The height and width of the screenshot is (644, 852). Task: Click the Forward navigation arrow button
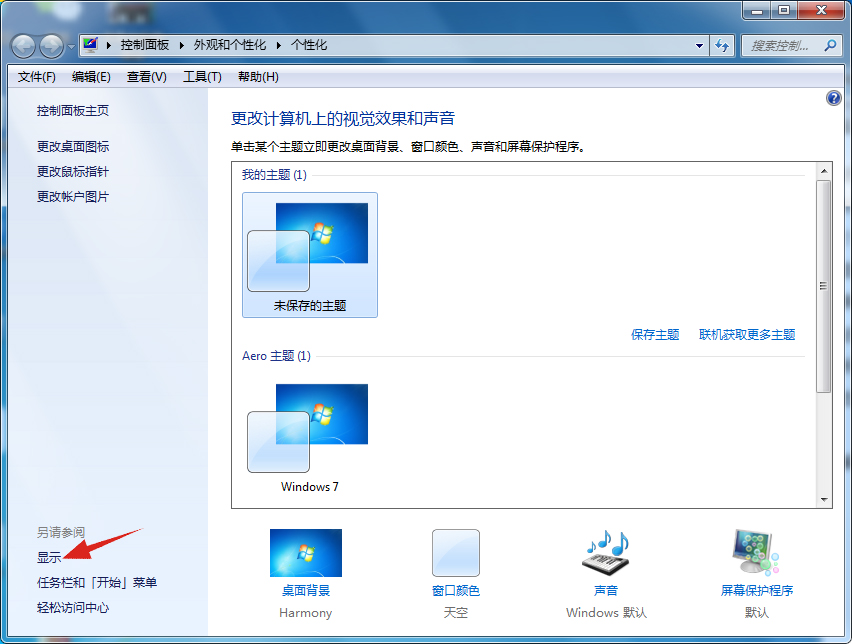click(x=52, y=46)
